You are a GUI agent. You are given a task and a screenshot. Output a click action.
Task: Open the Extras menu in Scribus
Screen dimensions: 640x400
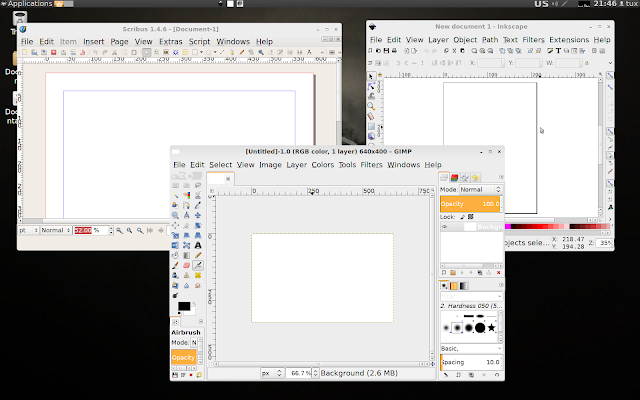[x=170, y=42]
